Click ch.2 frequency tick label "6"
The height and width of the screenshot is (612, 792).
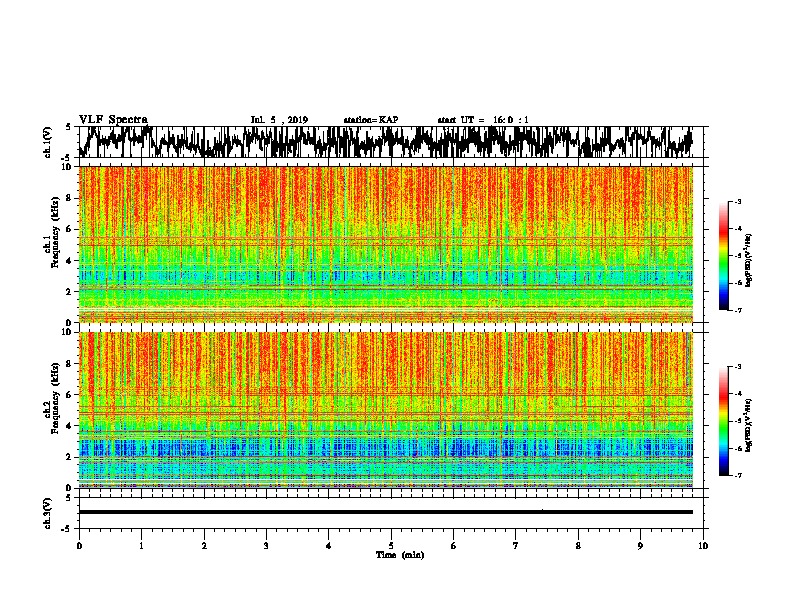click(70, 395)
